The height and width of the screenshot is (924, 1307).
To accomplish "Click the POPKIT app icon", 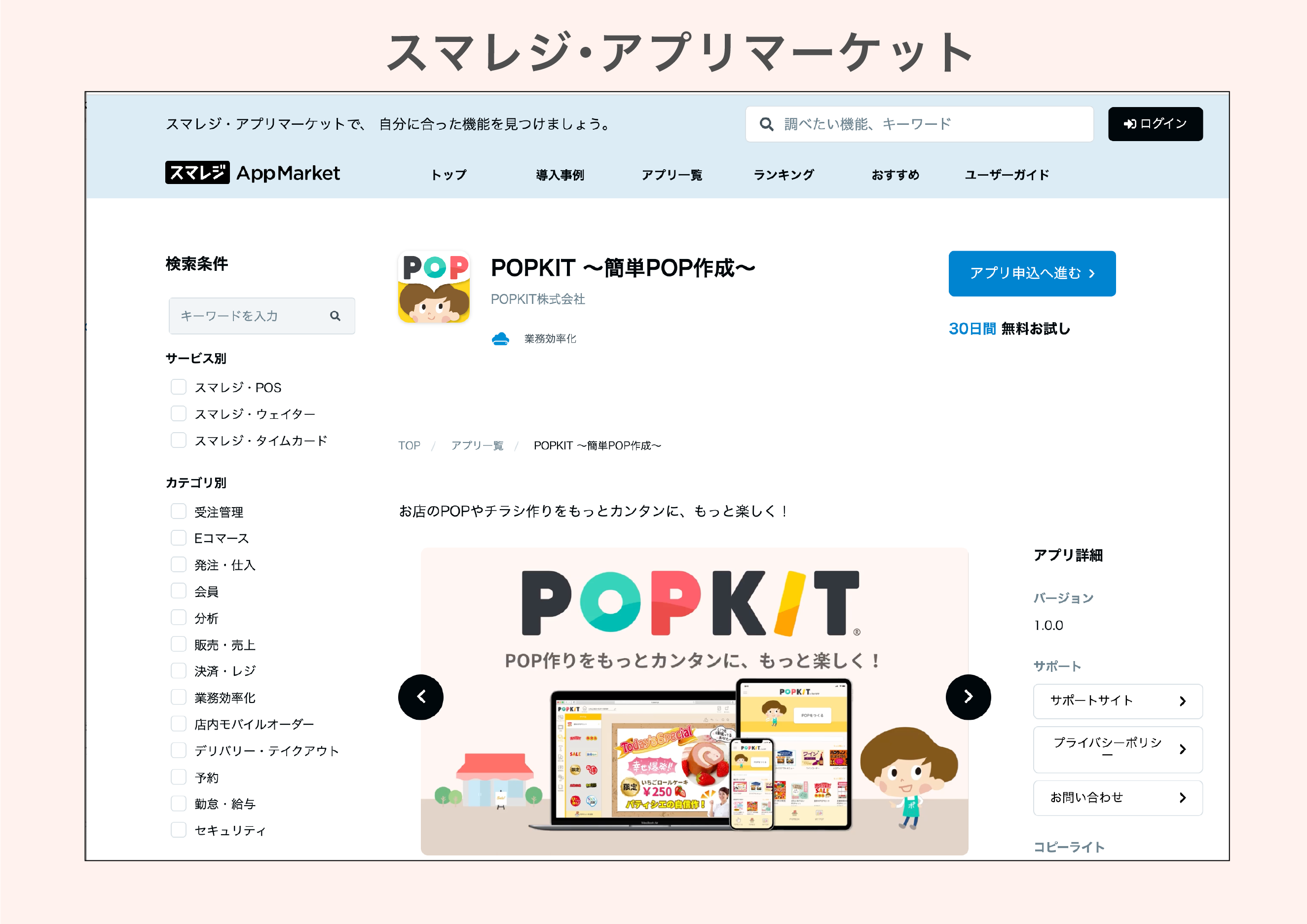I will pyautogui.click(x=434, y=288).
